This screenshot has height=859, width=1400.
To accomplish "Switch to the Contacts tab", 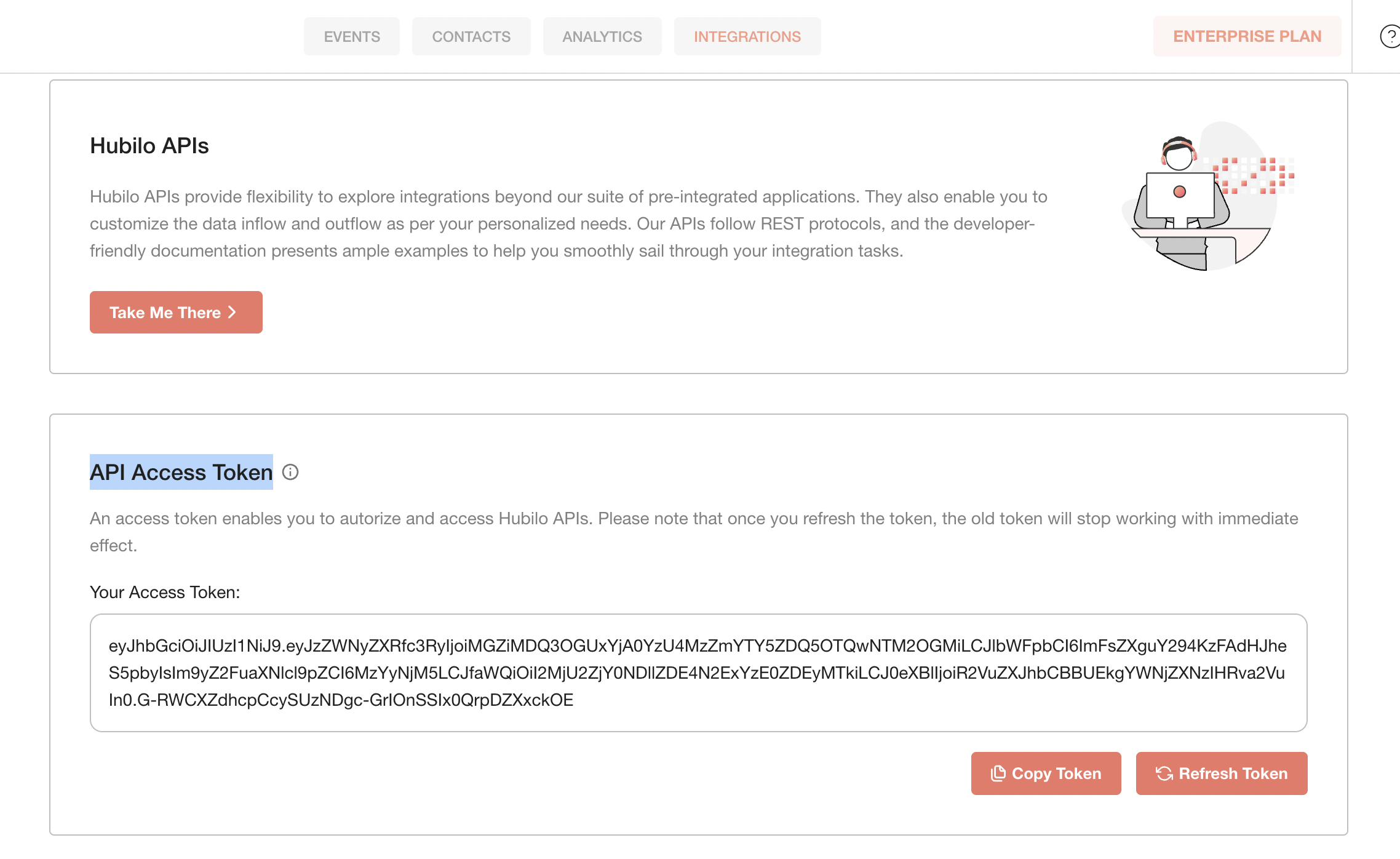I will 471,36.
